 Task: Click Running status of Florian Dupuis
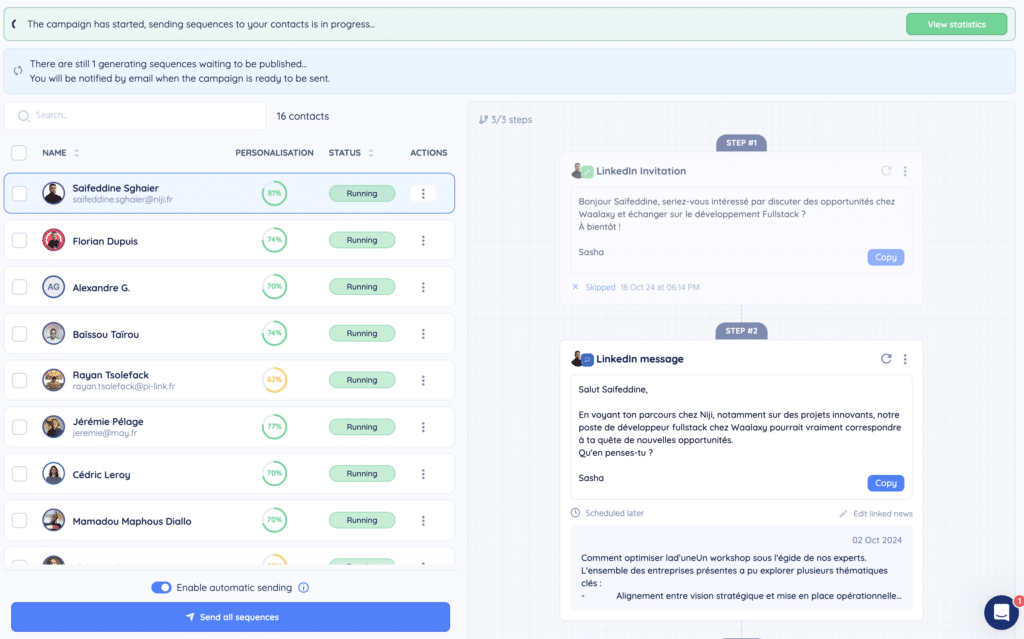coord(362,240)
